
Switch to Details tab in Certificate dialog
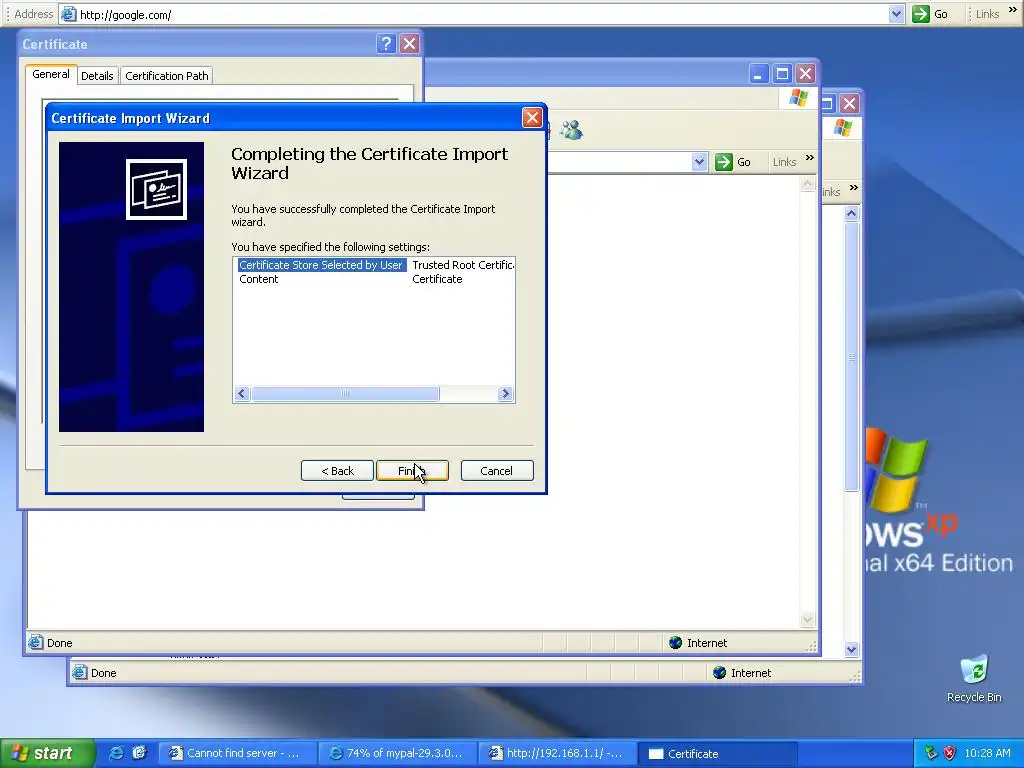[x=97, y=76]
